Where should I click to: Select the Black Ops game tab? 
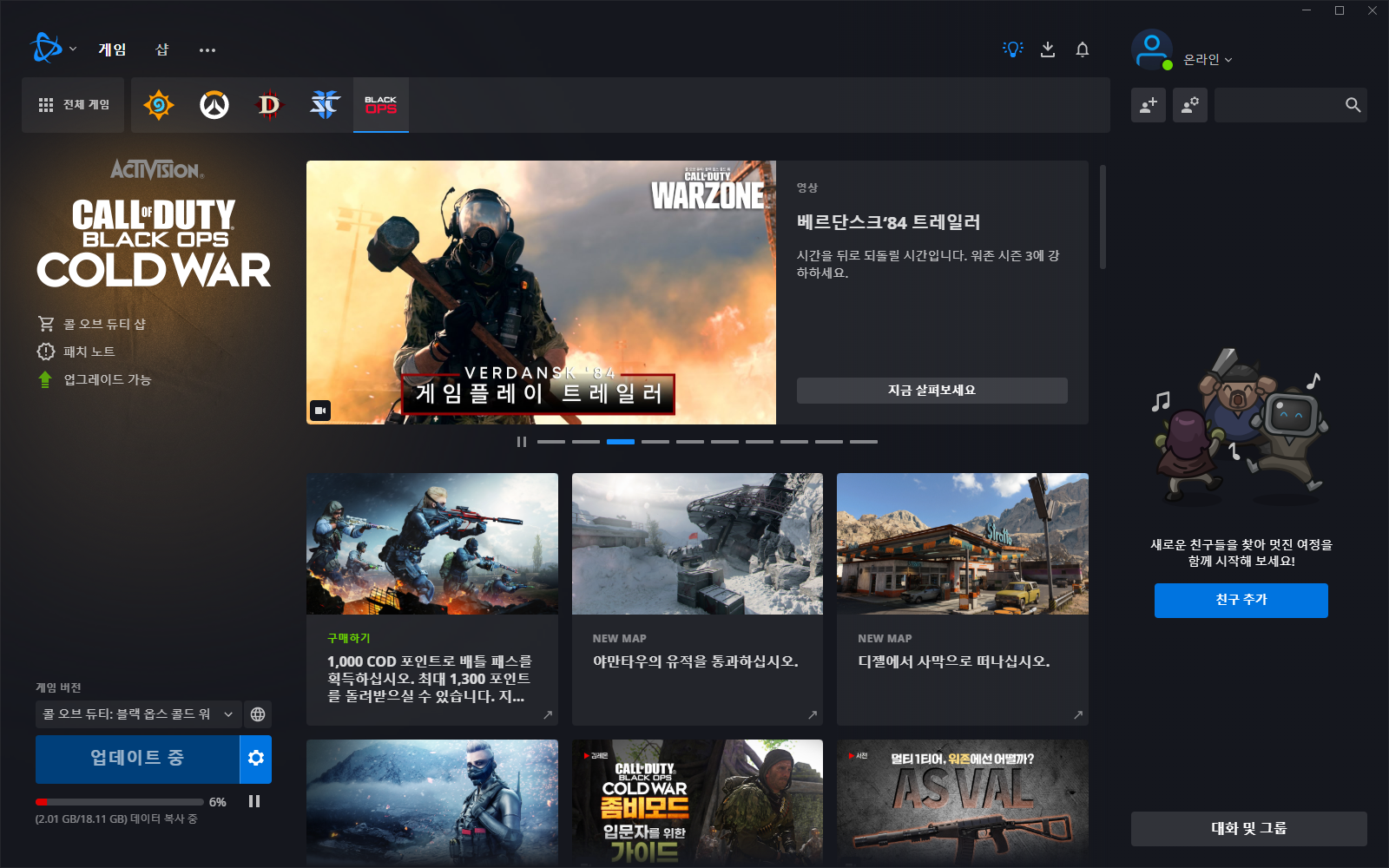coord(381,105)
